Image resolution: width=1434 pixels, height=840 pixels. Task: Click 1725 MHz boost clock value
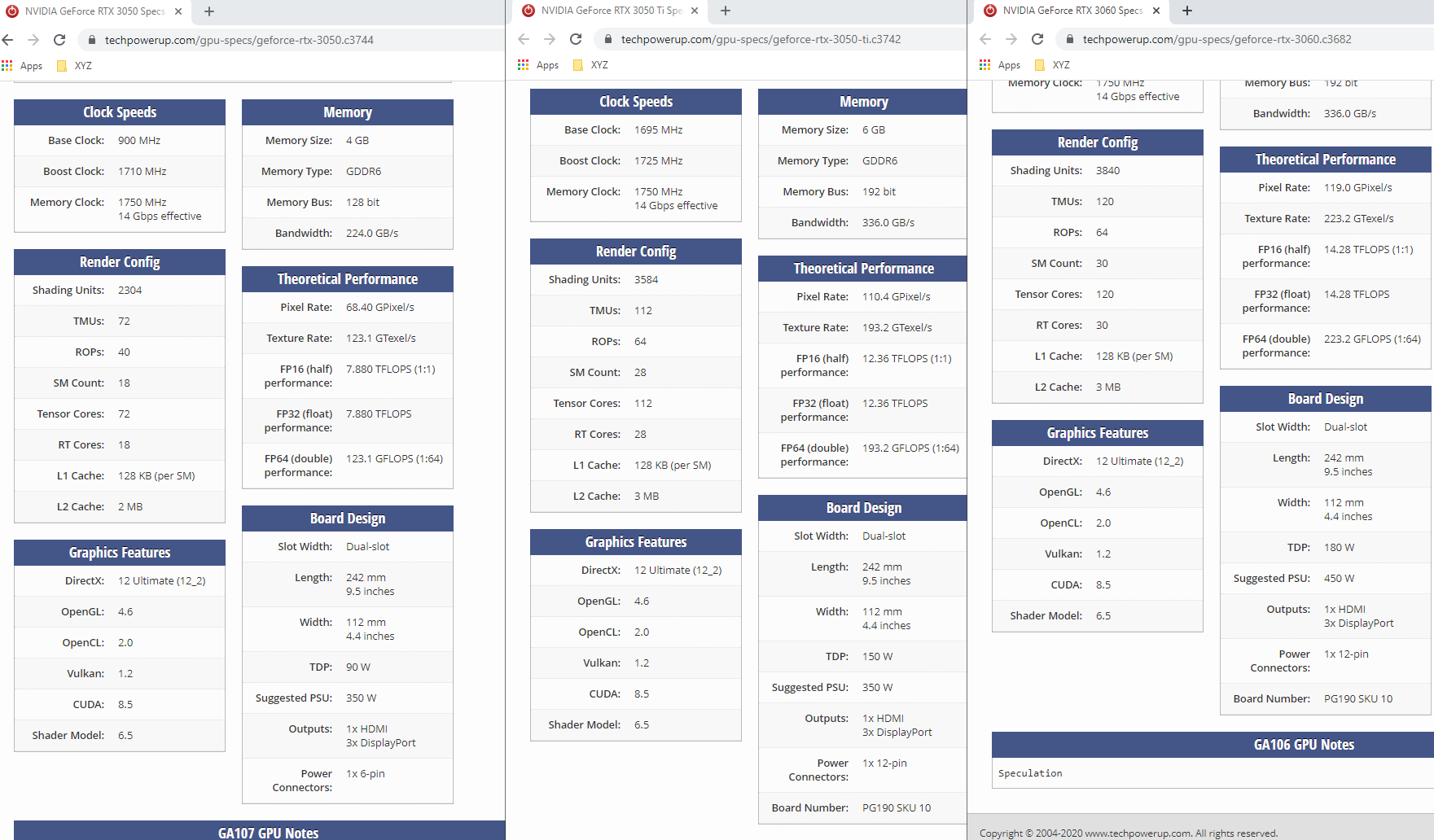[659, 161]
